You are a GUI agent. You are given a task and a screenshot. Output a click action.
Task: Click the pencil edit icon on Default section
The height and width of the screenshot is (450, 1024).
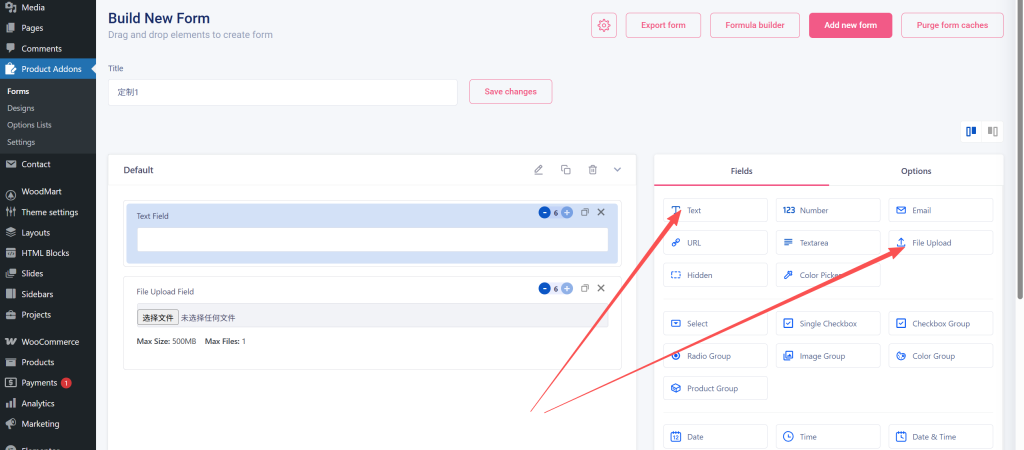(539, 170)
